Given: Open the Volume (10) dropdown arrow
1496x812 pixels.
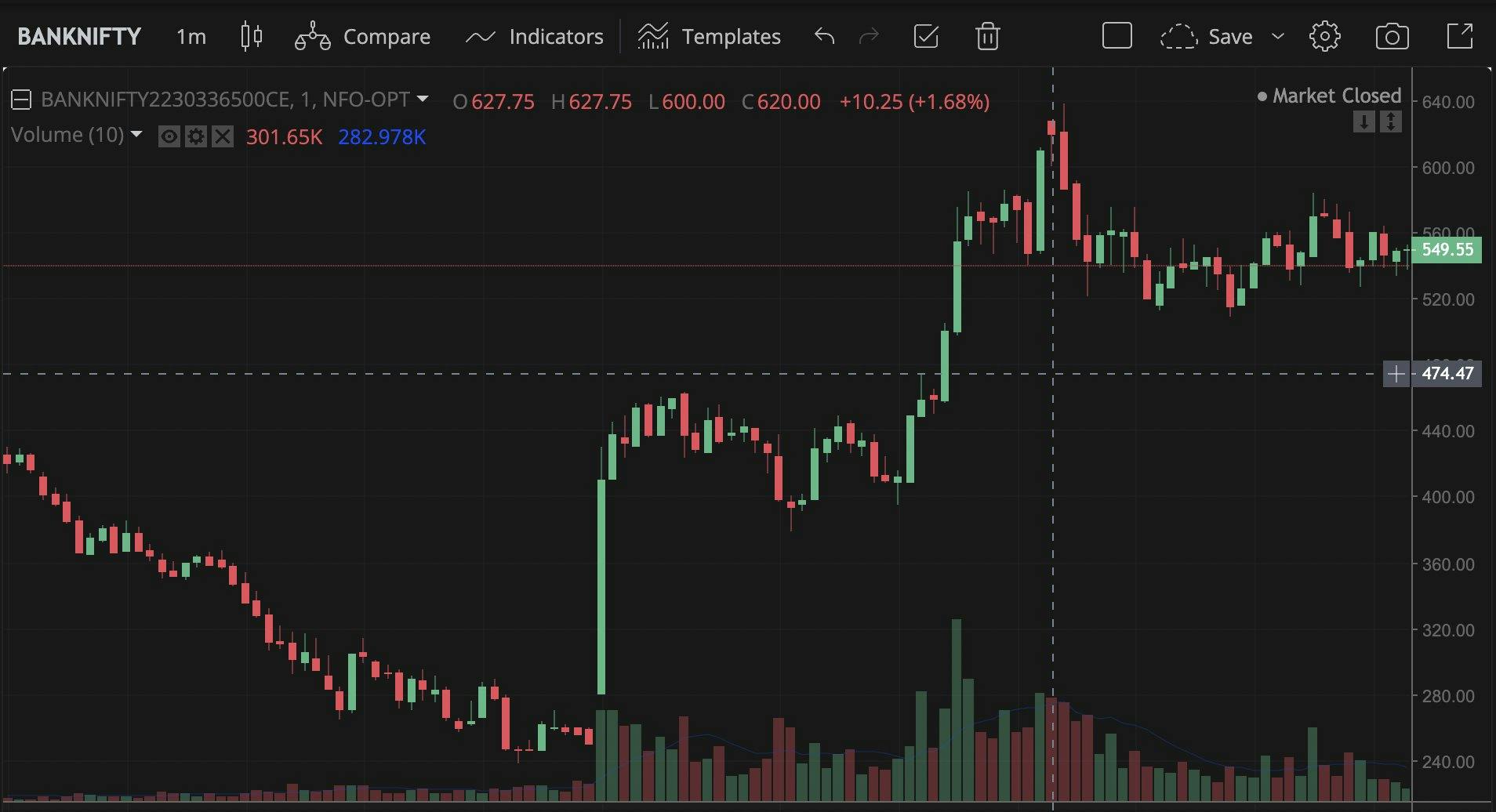Looking at the screenshot, I should 136,135.
